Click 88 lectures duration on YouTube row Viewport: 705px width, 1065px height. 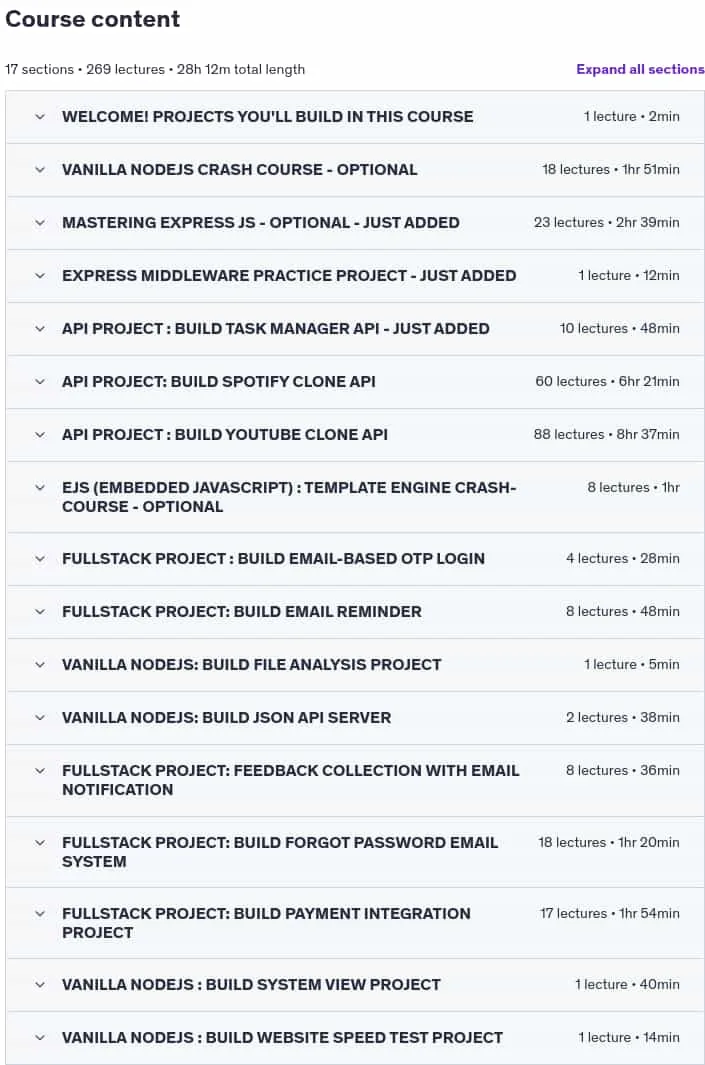(606, 435)
